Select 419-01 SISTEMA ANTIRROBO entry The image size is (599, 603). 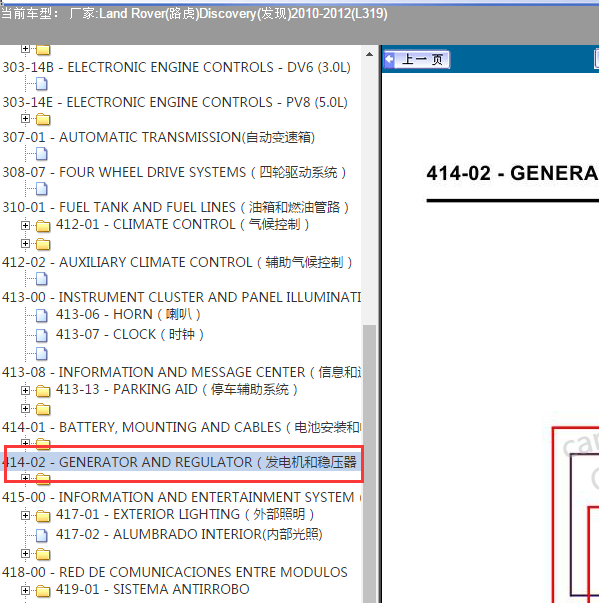tap(153, 589)
